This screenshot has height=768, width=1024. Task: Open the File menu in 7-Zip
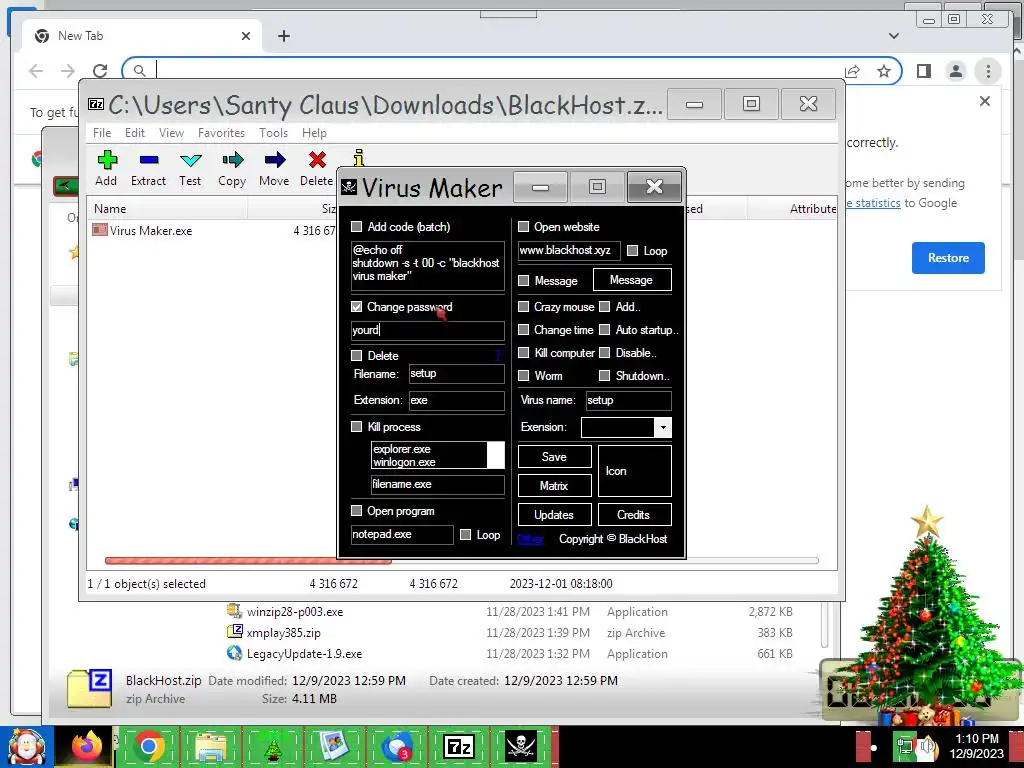tap(102, 133)
